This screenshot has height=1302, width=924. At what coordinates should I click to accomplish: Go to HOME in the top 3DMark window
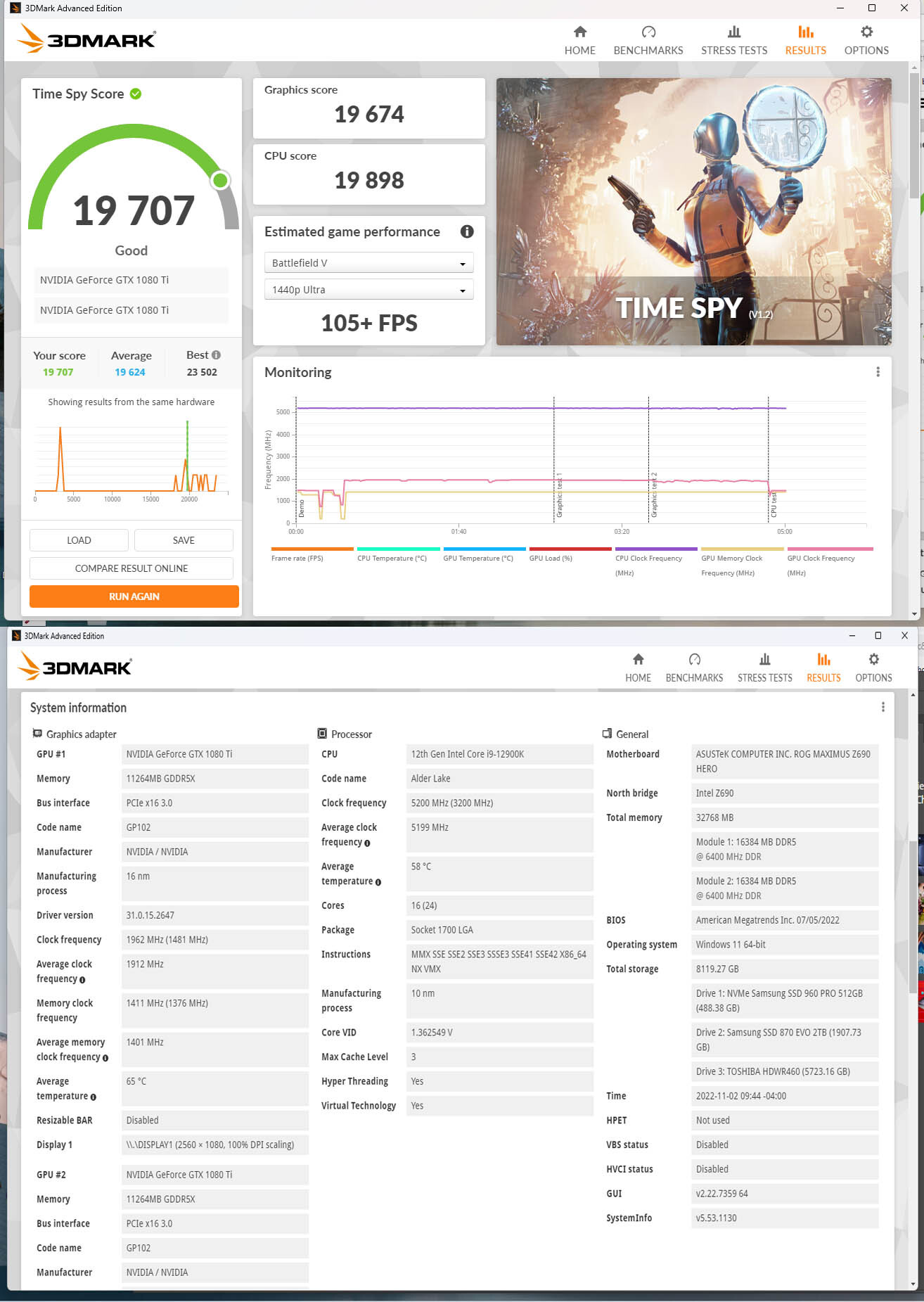(580, 41)
